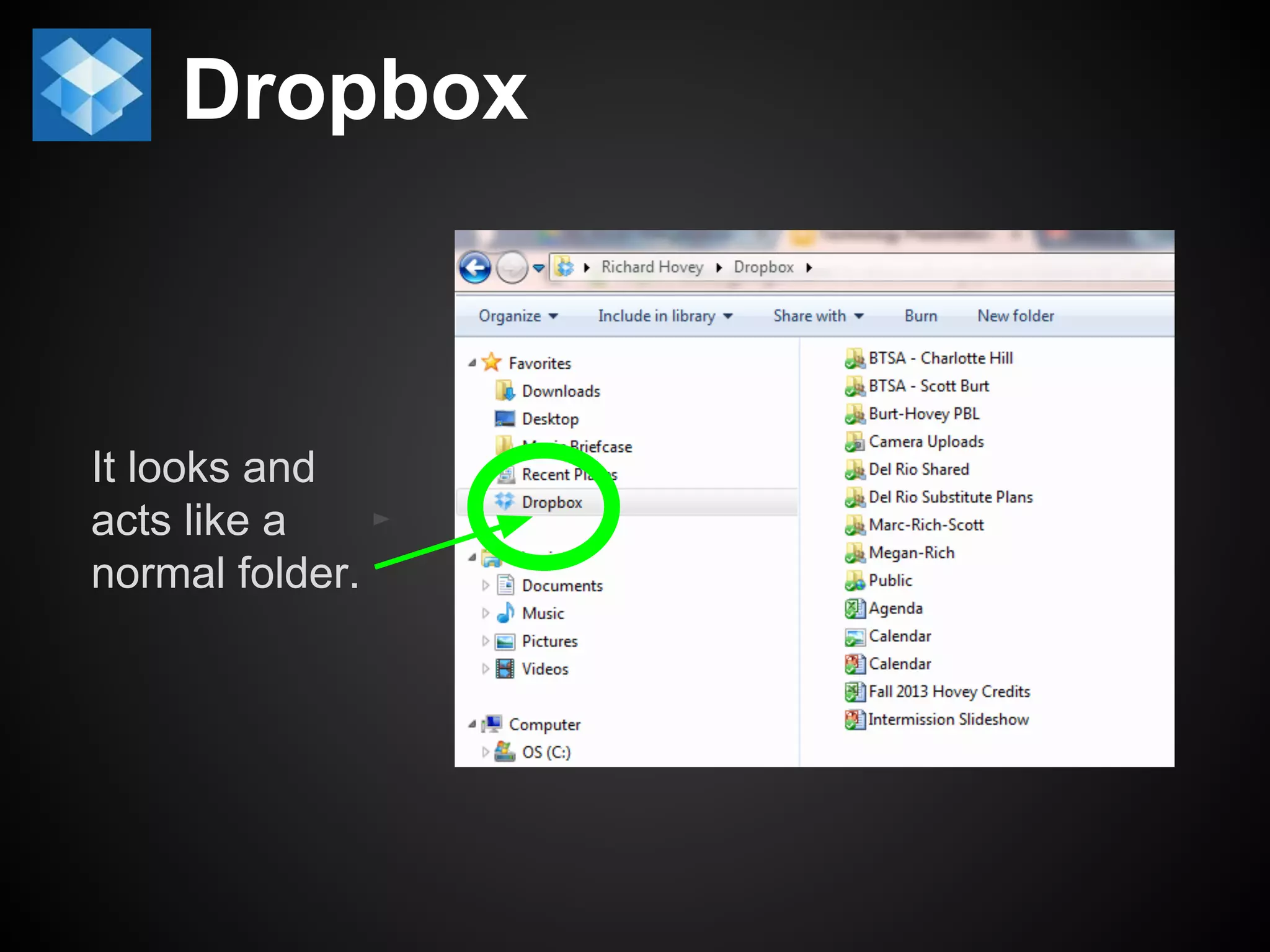Select the Del Rio Shared folder icon
This screenshot has width=1270, height=952.
[x=855, y=470]
